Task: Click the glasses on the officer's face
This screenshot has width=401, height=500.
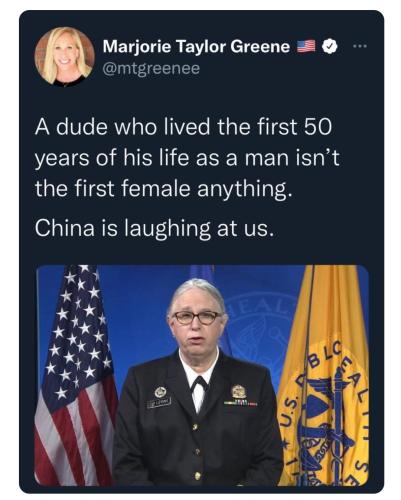Action: (197, 318)
